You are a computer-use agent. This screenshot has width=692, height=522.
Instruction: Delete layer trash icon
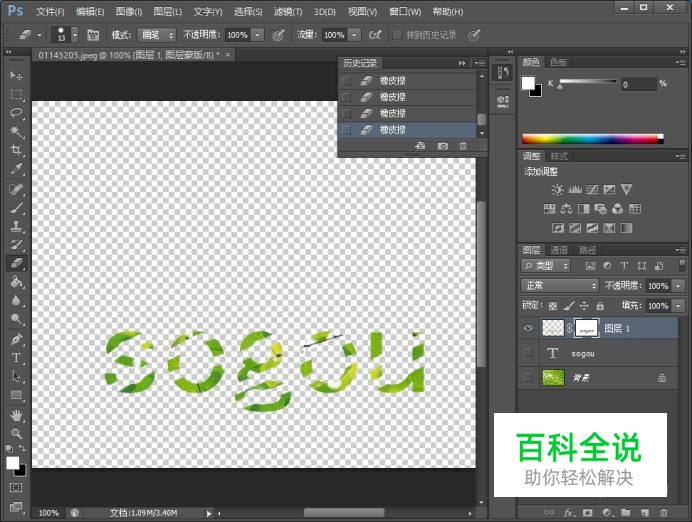(x=663, y=513)
